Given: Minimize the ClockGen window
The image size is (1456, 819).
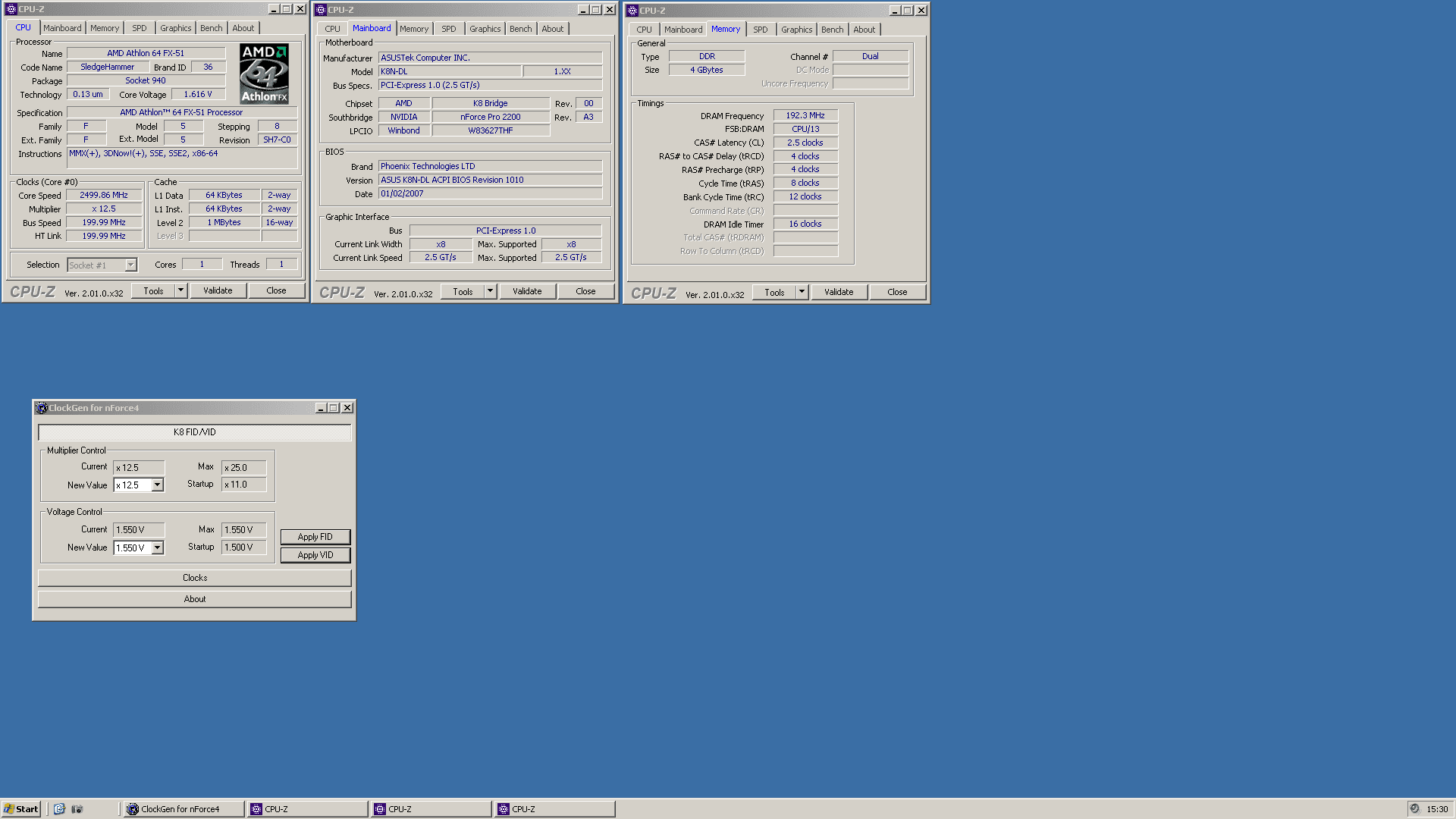Looking at the screenshot, I should (321, 408).
